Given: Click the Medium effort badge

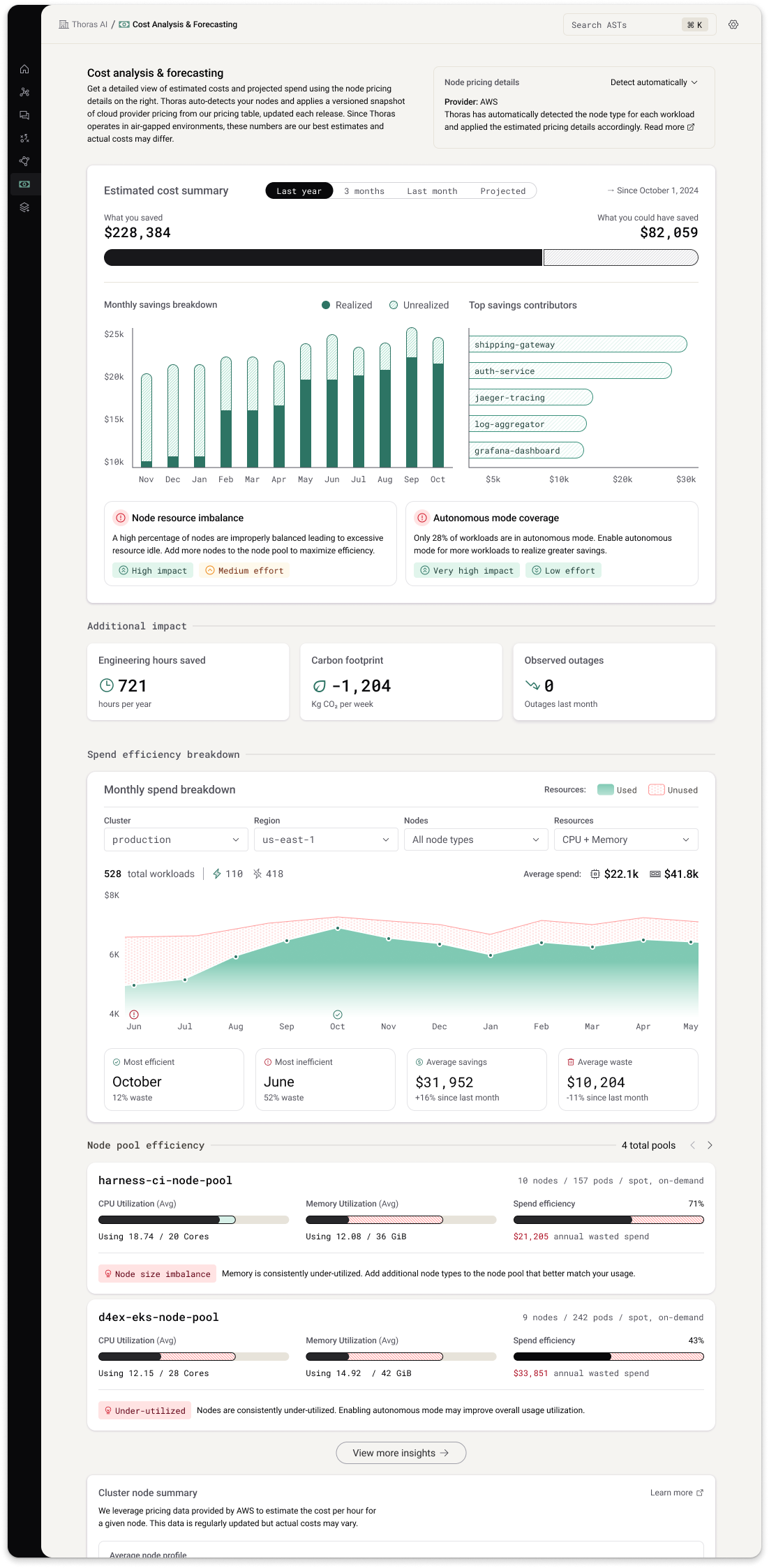Looking at the screenshot, I should click(x=244, y=570).
